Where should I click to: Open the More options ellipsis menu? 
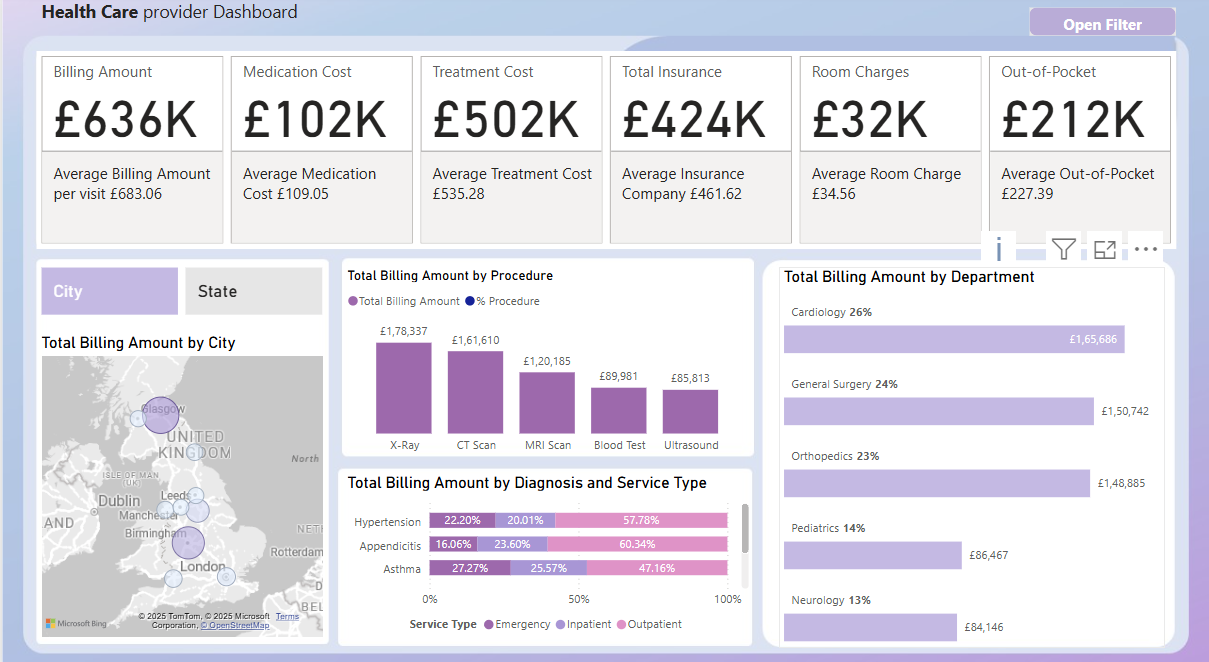pyautogui.click(x=1145, y=248)
